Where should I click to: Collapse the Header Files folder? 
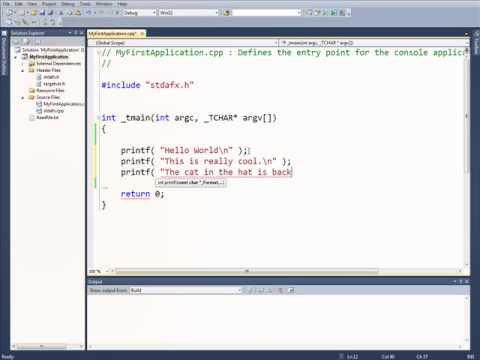[x=23, y=71]
